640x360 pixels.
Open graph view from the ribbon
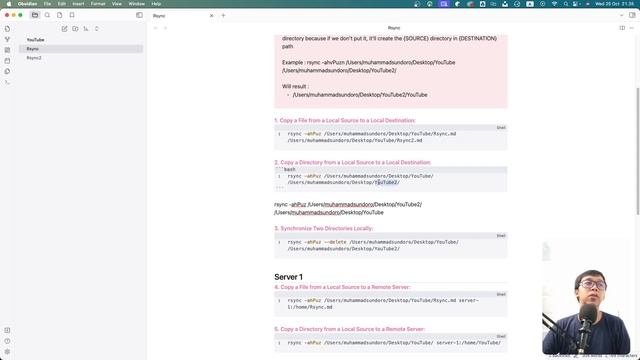click(7, 40)
